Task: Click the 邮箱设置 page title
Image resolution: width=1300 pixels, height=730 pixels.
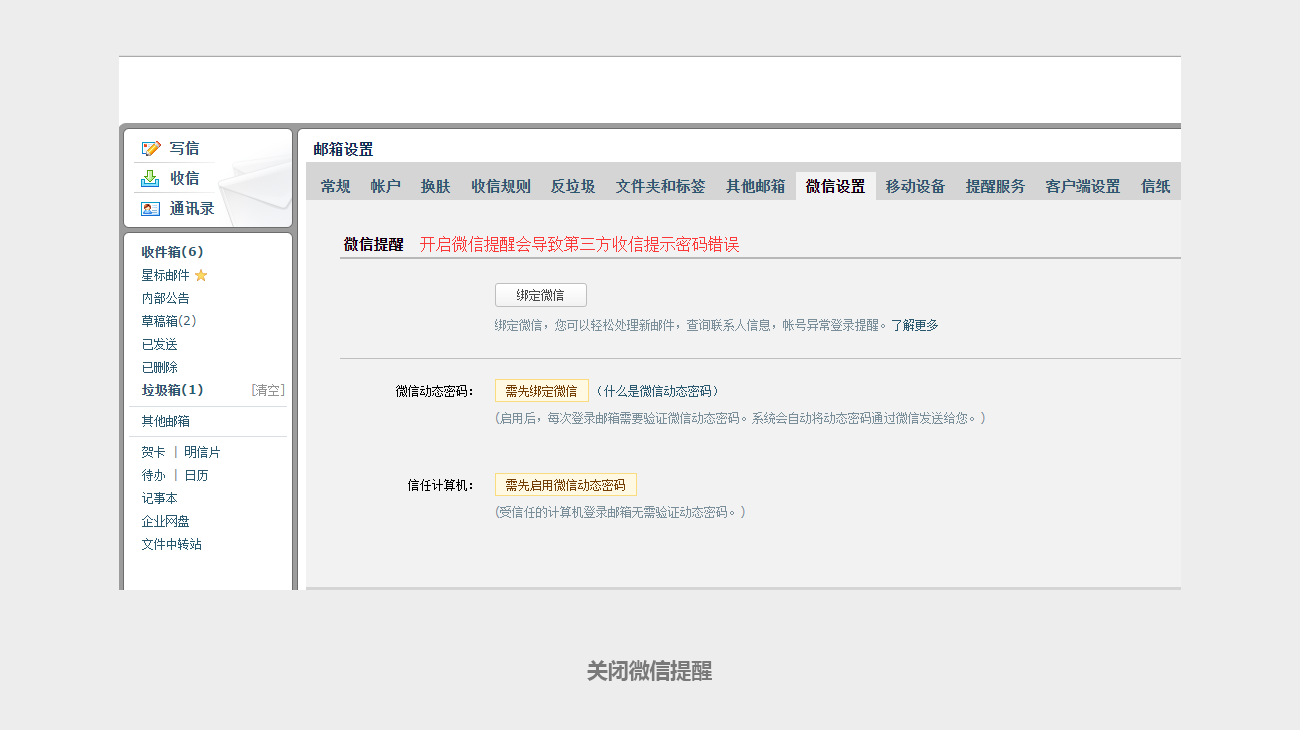Action: [343, 150]
